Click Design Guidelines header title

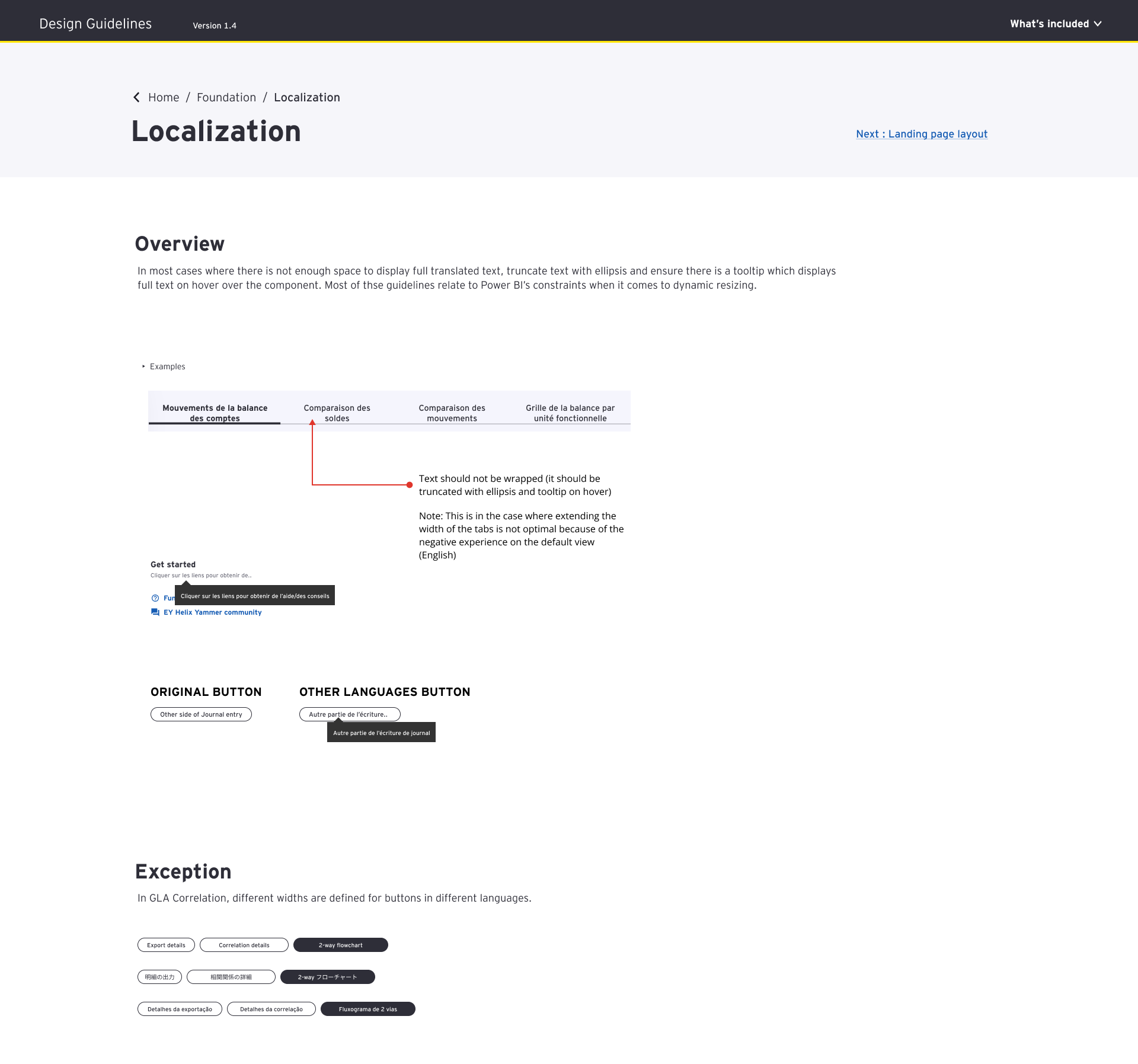tap(95, 24)
